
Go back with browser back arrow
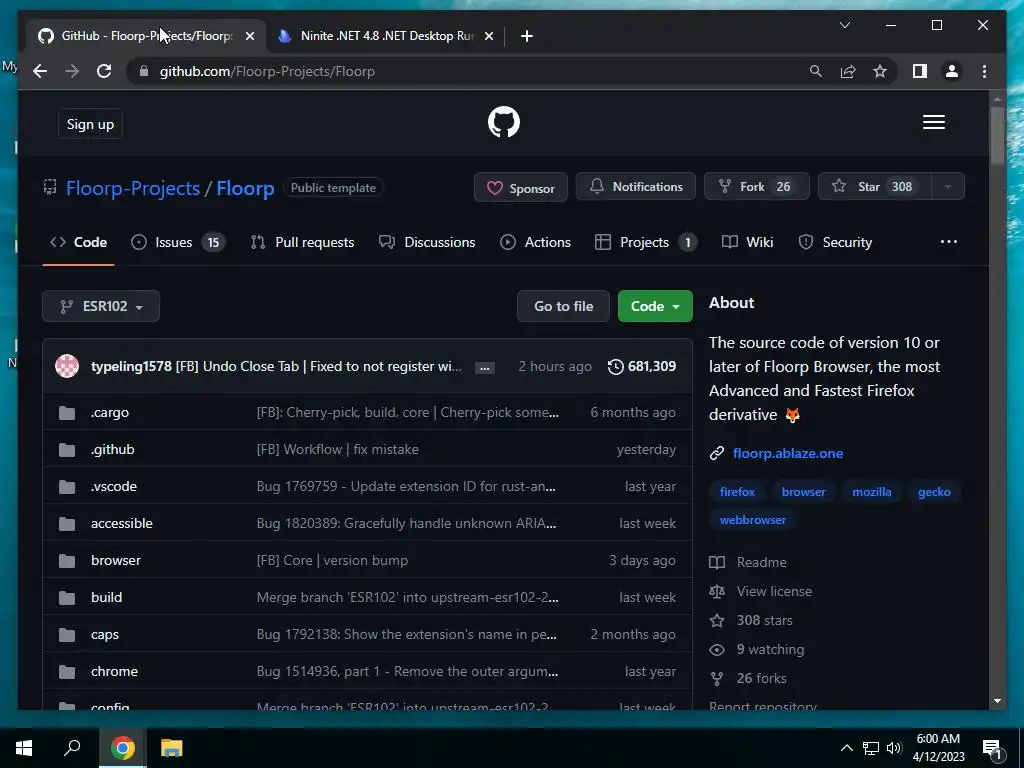point(40,71)
